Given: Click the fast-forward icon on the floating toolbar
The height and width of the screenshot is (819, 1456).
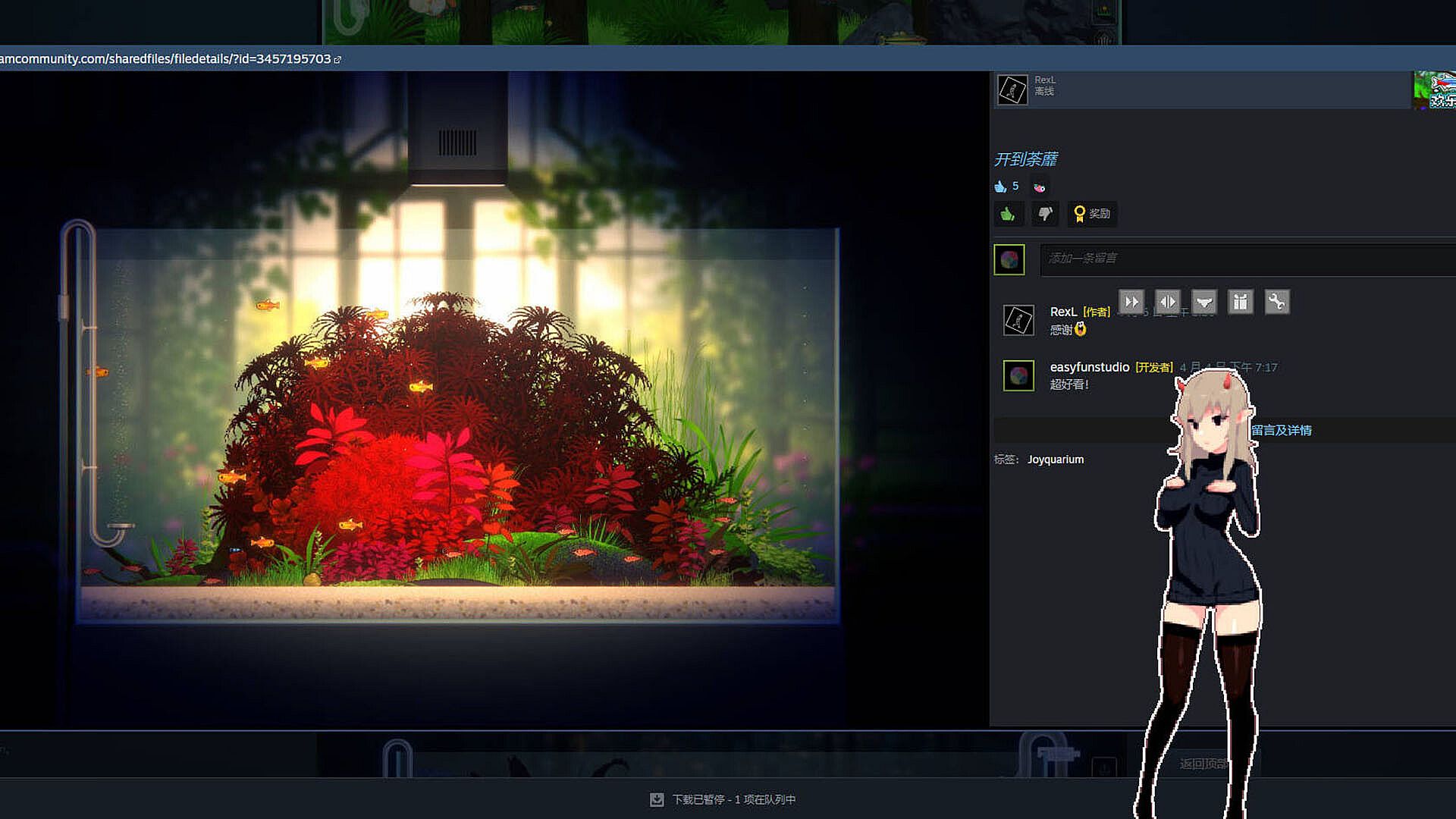Looking at the screenshot, I should [1131, 302].
